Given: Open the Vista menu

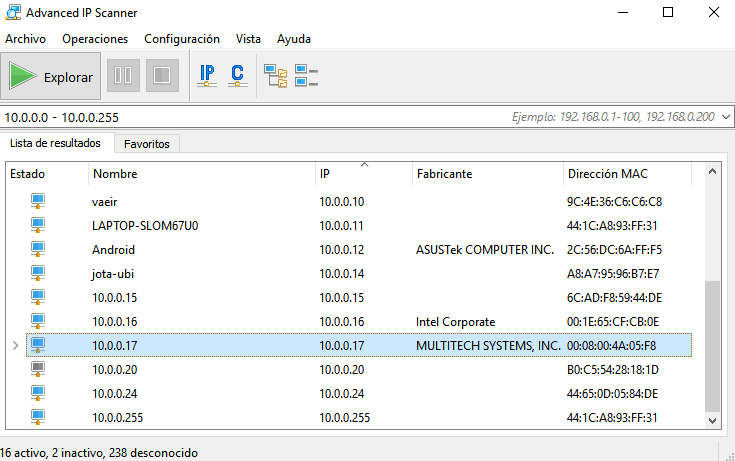Looking at the screenshot, I should [248, 39].
